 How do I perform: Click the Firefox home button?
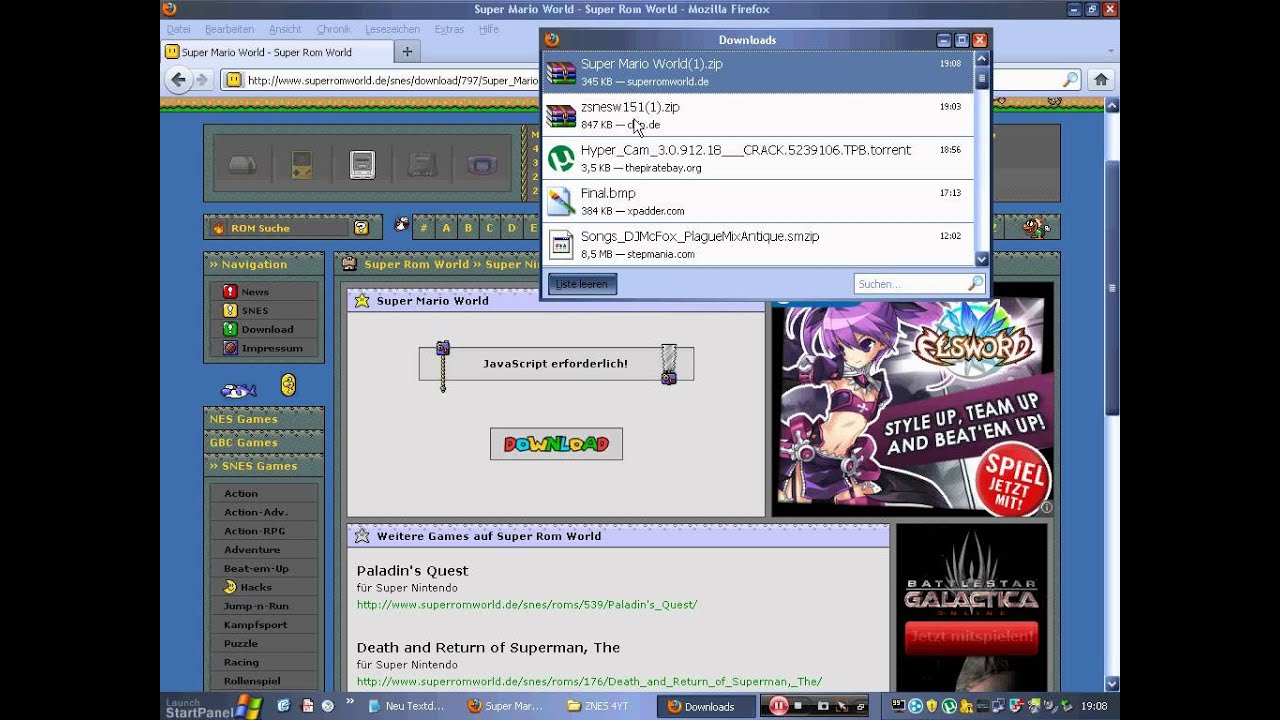click(1101, 80)
